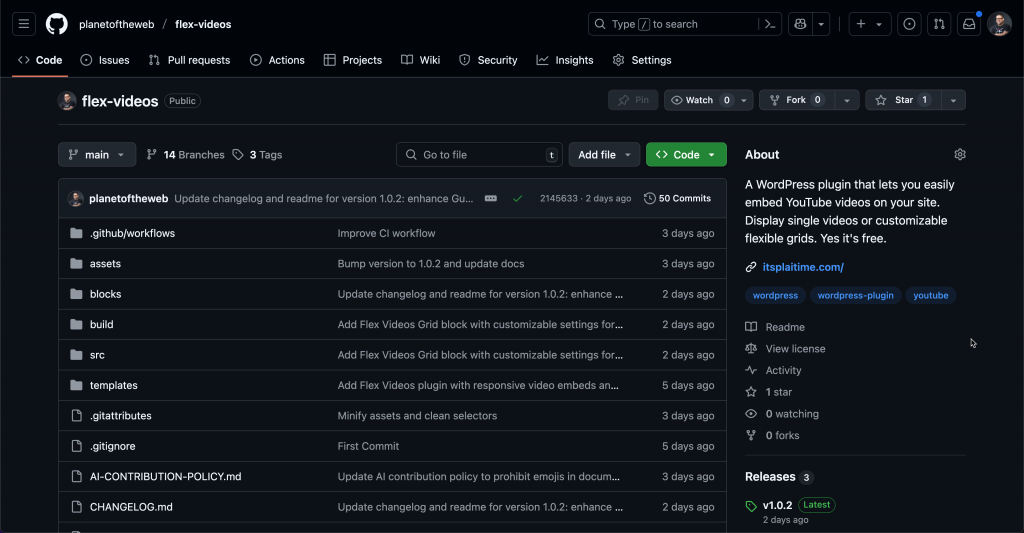Open the CHANGELOG.md file
This screenshot has width=1024, height=533.
pos(131,507)
